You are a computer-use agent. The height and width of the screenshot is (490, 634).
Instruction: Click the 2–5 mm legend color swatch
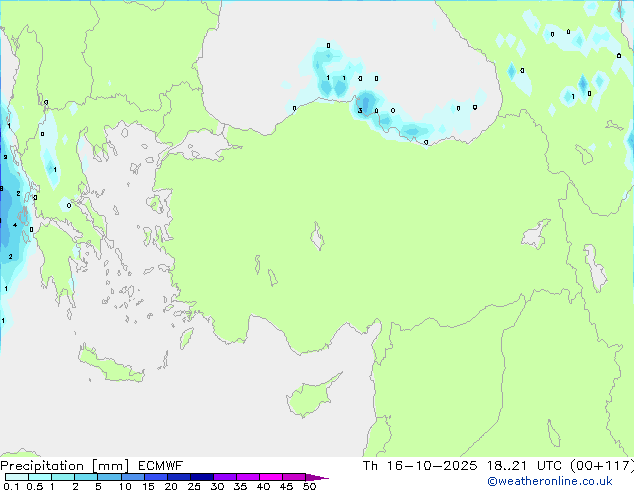pos(86,477)
